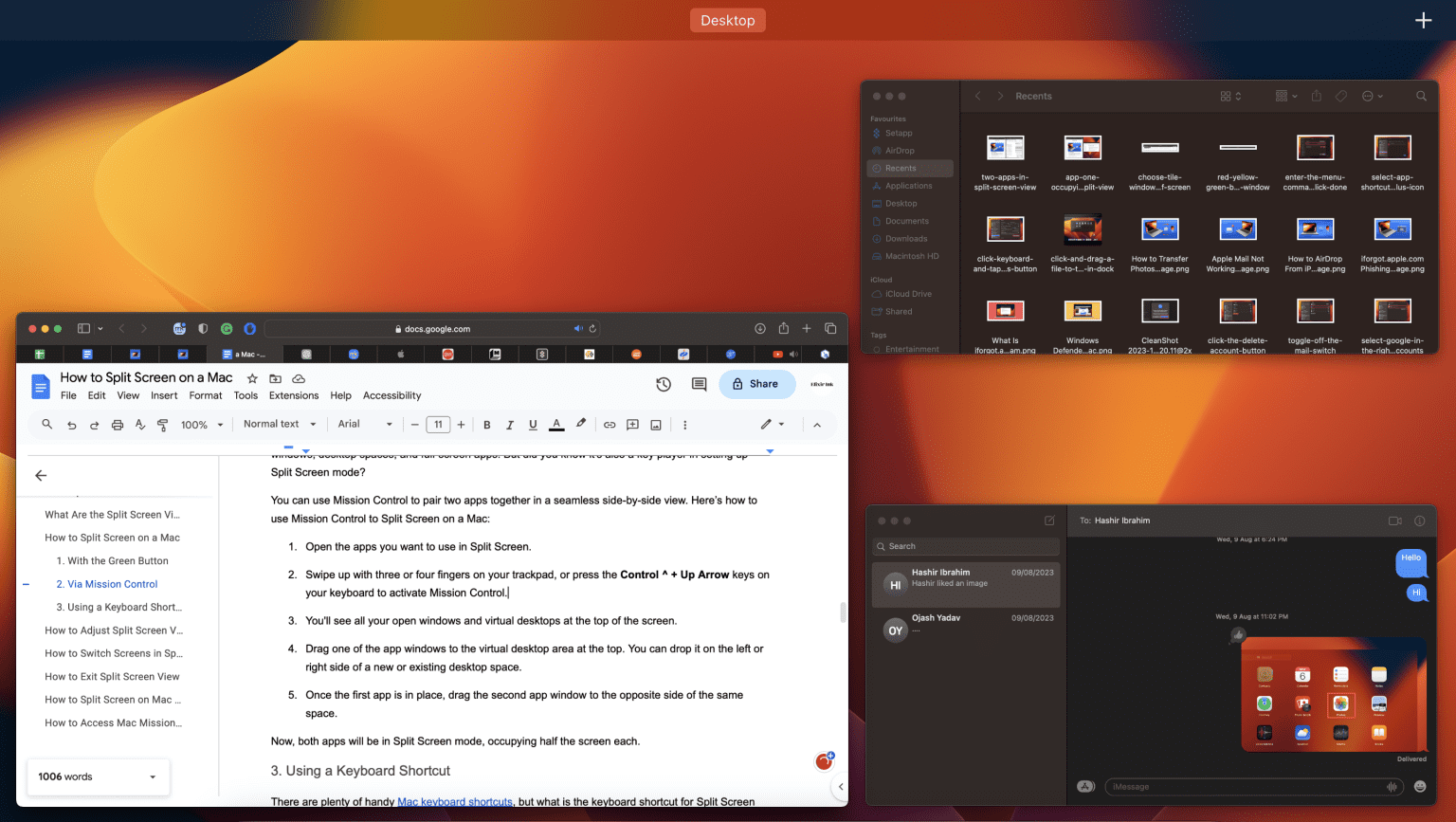Image resolution: width=1456 pixels, height=822 pixels.
Task: Insert an image into the document
Action: coord(656,424)
